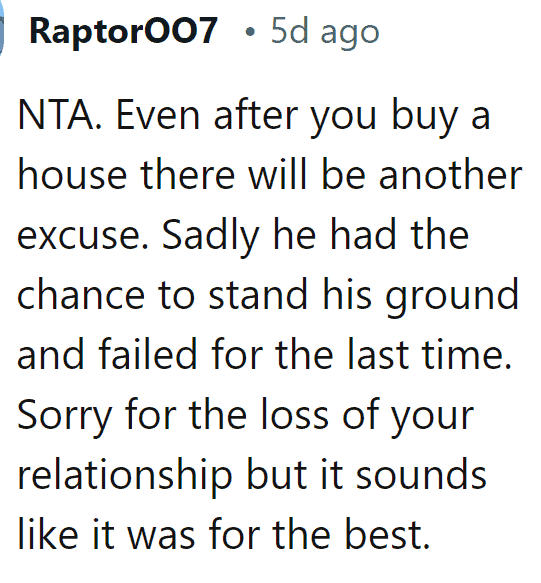The height and width of the screenshot is (583, 541).
Task: Click the word "failed" in the comment
Action: (148, 354)
